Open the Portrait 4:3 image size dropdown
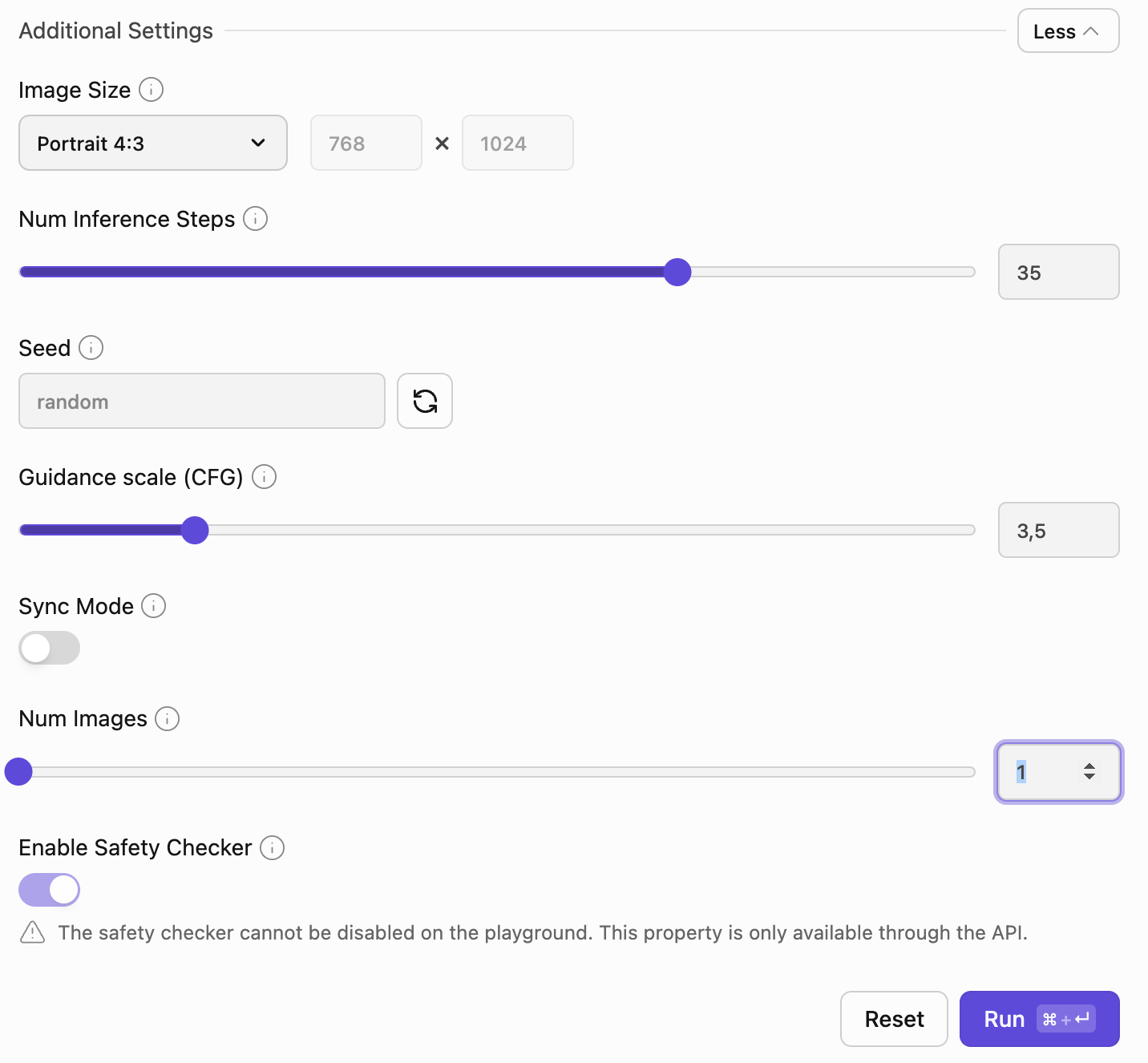The height and width of the screenshot is (1063, 1148). pos(152,143)
